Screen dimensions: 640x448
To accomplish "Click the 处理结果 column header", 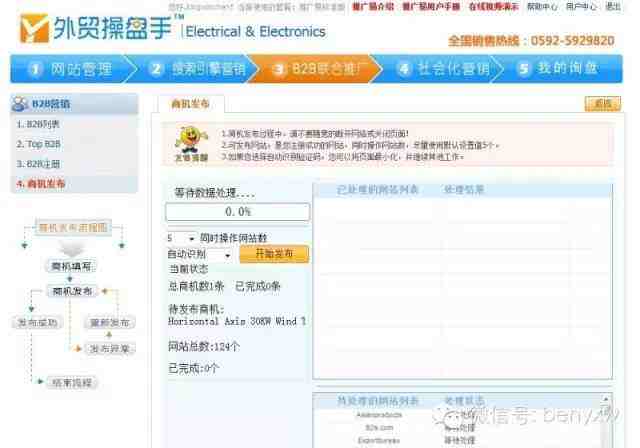I will pos(464,190).
